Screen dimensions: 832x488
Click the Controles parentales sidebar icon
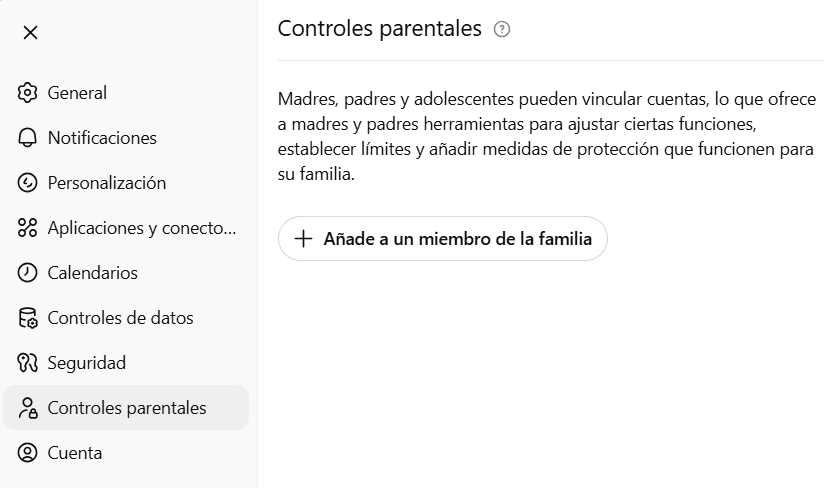[x=28, y=408]
